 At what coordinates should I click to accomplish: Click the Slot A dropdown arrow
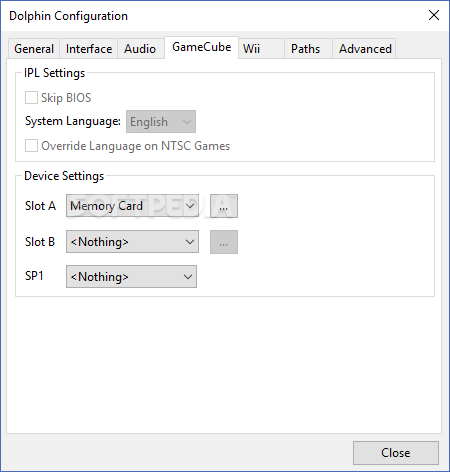pos(190,206)
